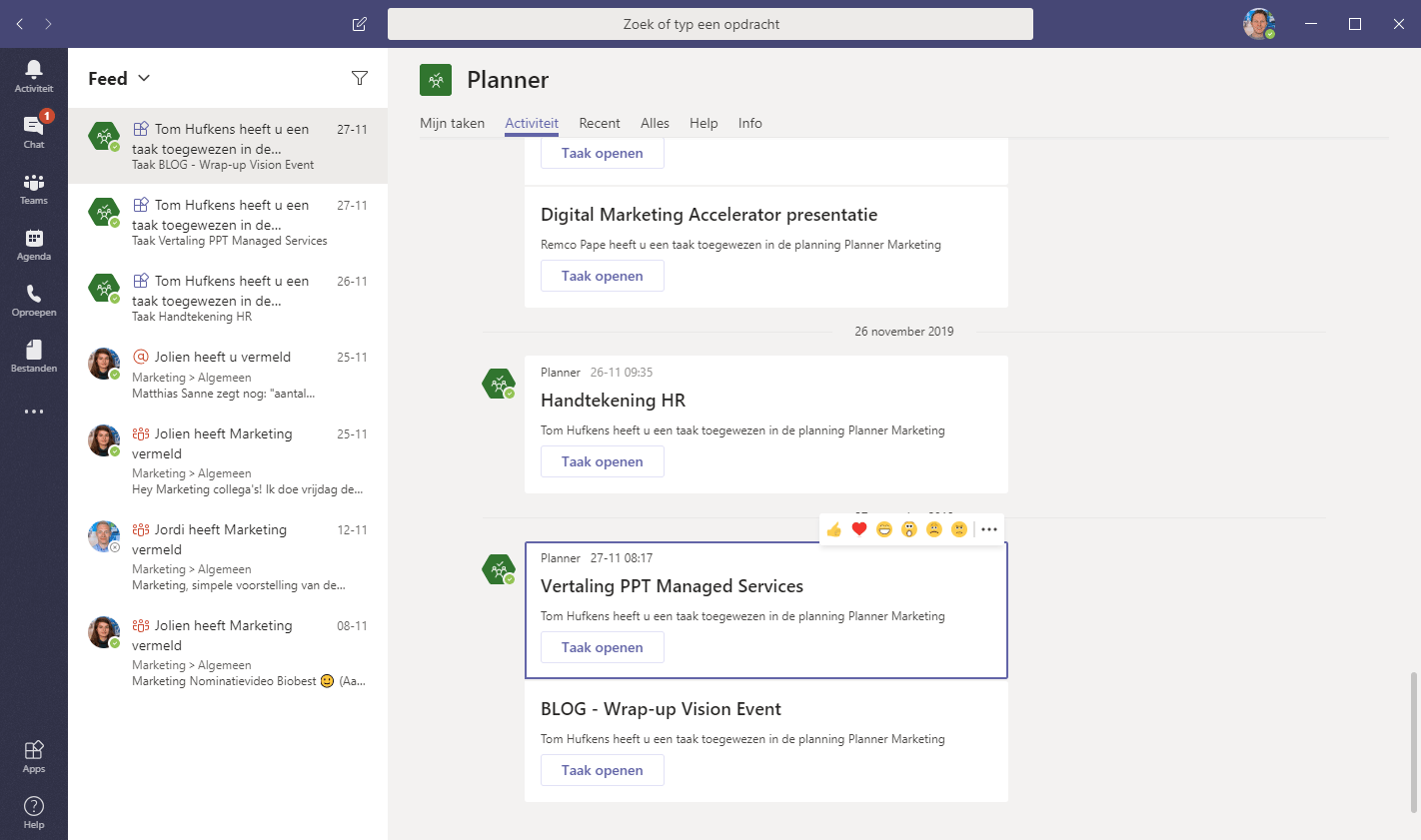Open Oproepen phone icon in sidebar
Image resolution: width=1421 pixels, height=840 pixels.
(34, 300)
